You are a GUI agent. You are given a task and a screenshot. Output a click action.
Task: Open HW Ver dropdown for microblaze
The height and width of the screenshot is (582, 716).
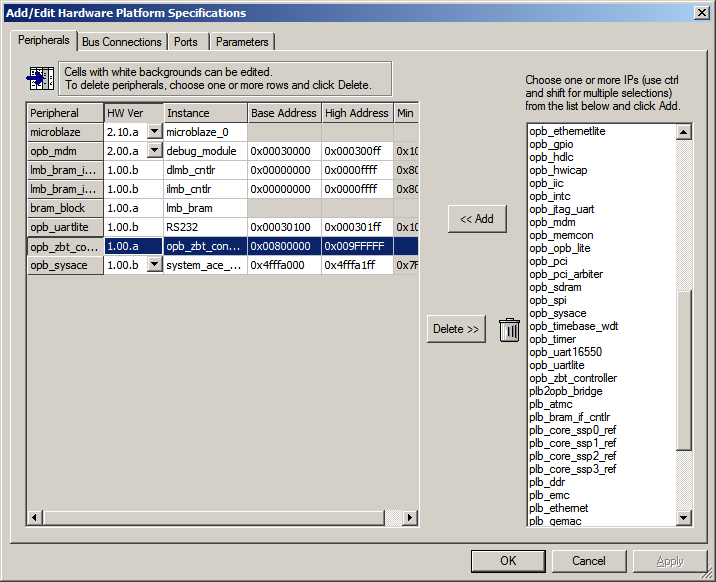(x=154, y=132)
